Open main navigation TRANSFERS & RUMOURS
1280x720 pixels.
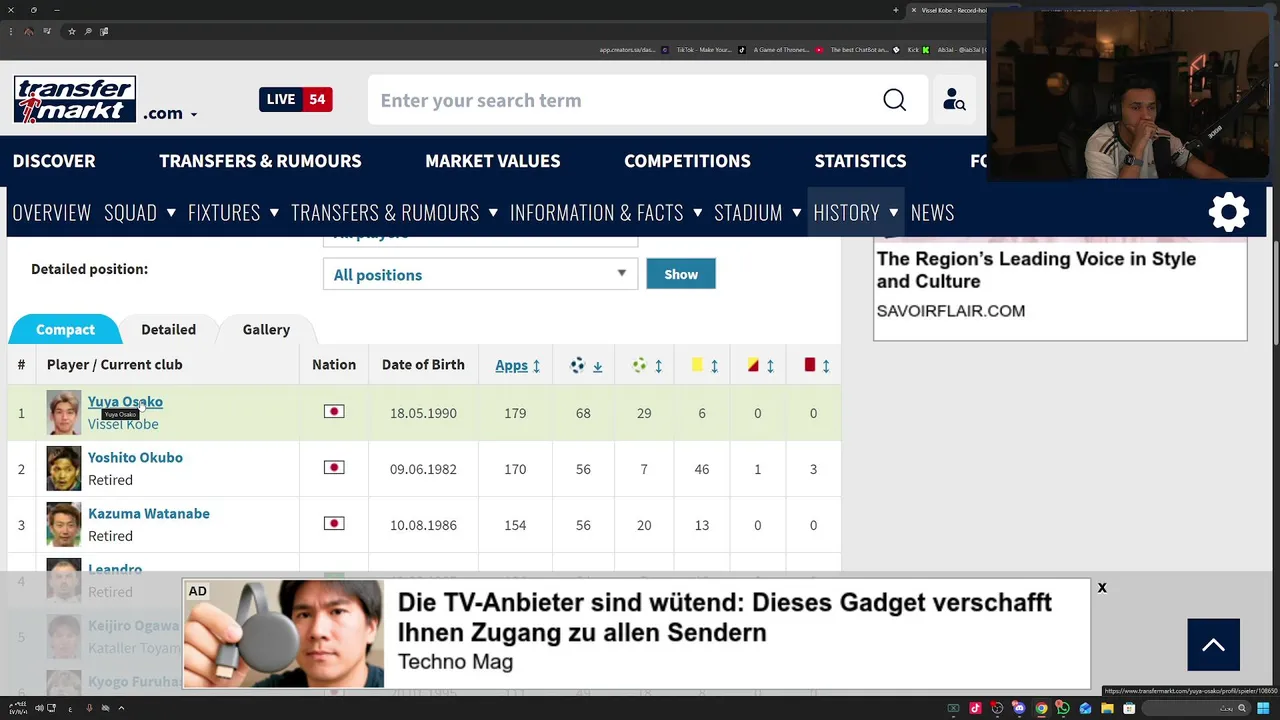[x=260, y=161]
